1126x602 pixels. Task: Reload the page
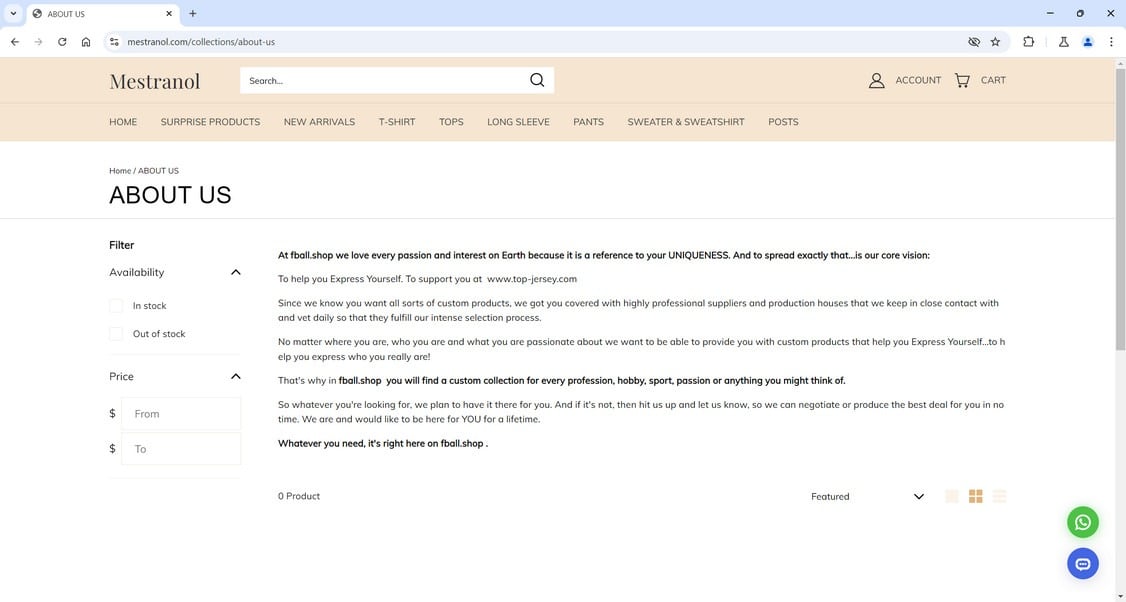62,42
